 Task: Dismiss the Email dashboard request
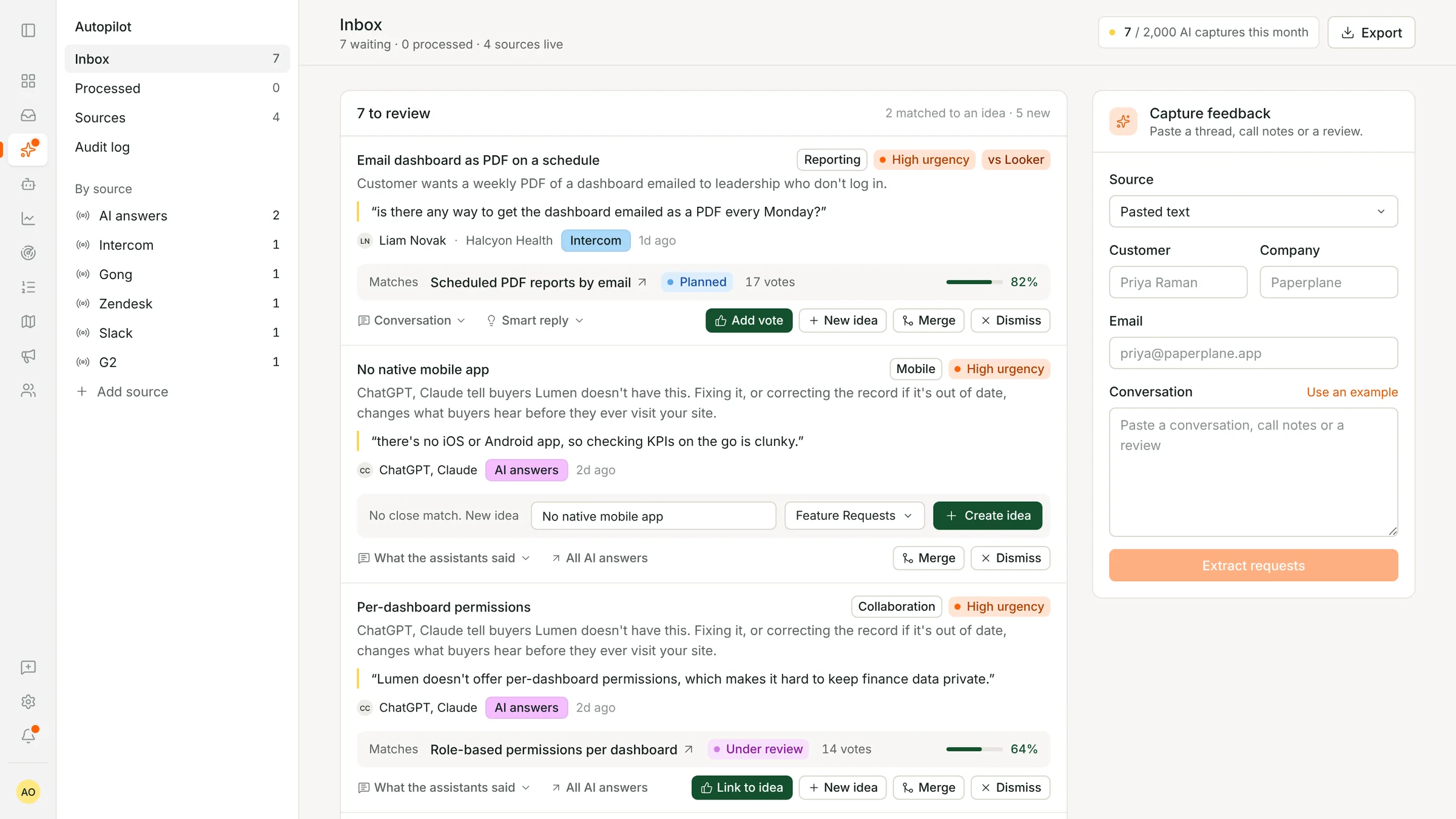click(x=1011, y=320)
